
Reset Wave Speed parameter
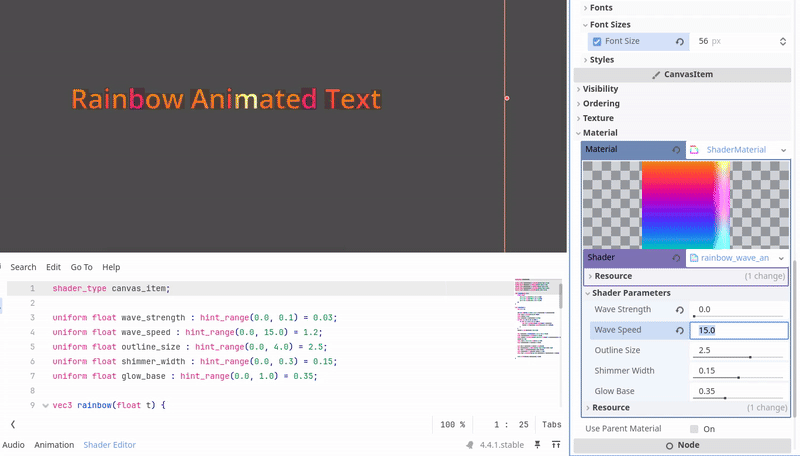[680, 331]
